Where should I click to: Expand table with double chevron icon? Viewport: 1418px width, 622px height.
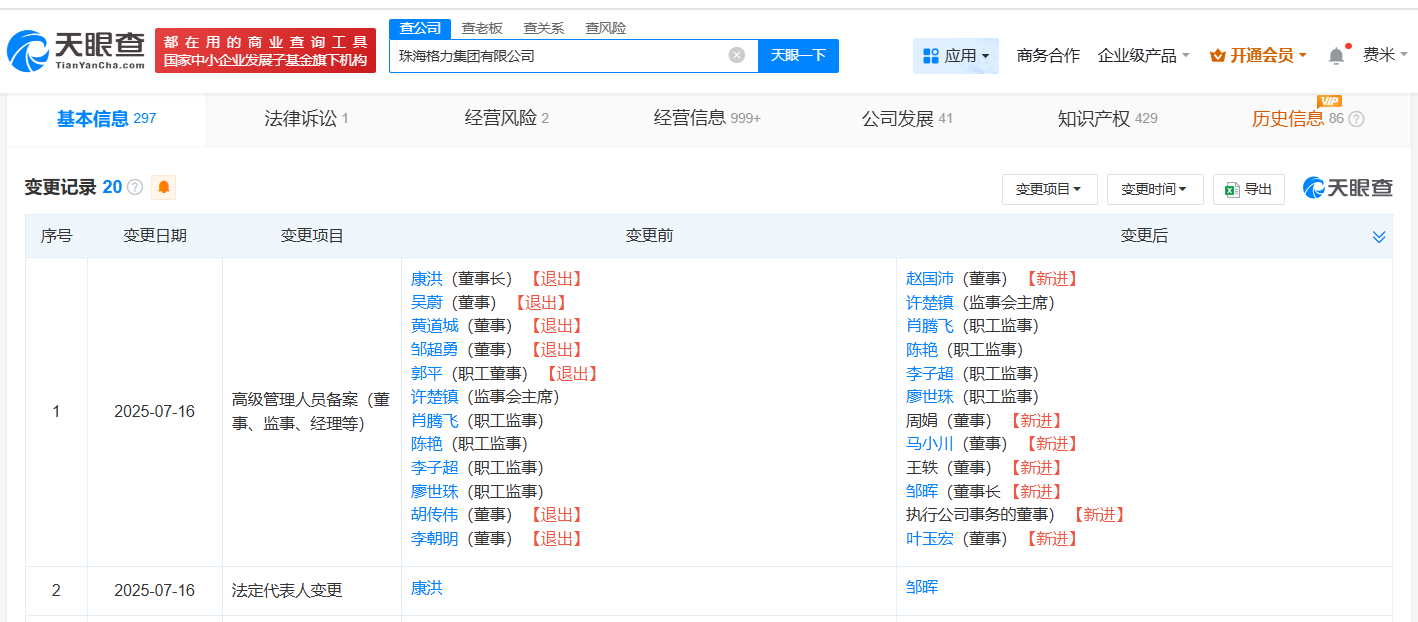1379,237
